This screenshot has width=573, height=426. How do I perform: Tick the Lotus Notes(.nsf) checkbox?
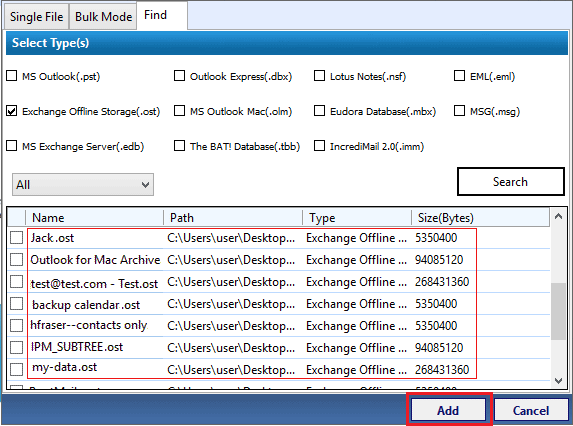pyautogui.click(x=319, y=76)
